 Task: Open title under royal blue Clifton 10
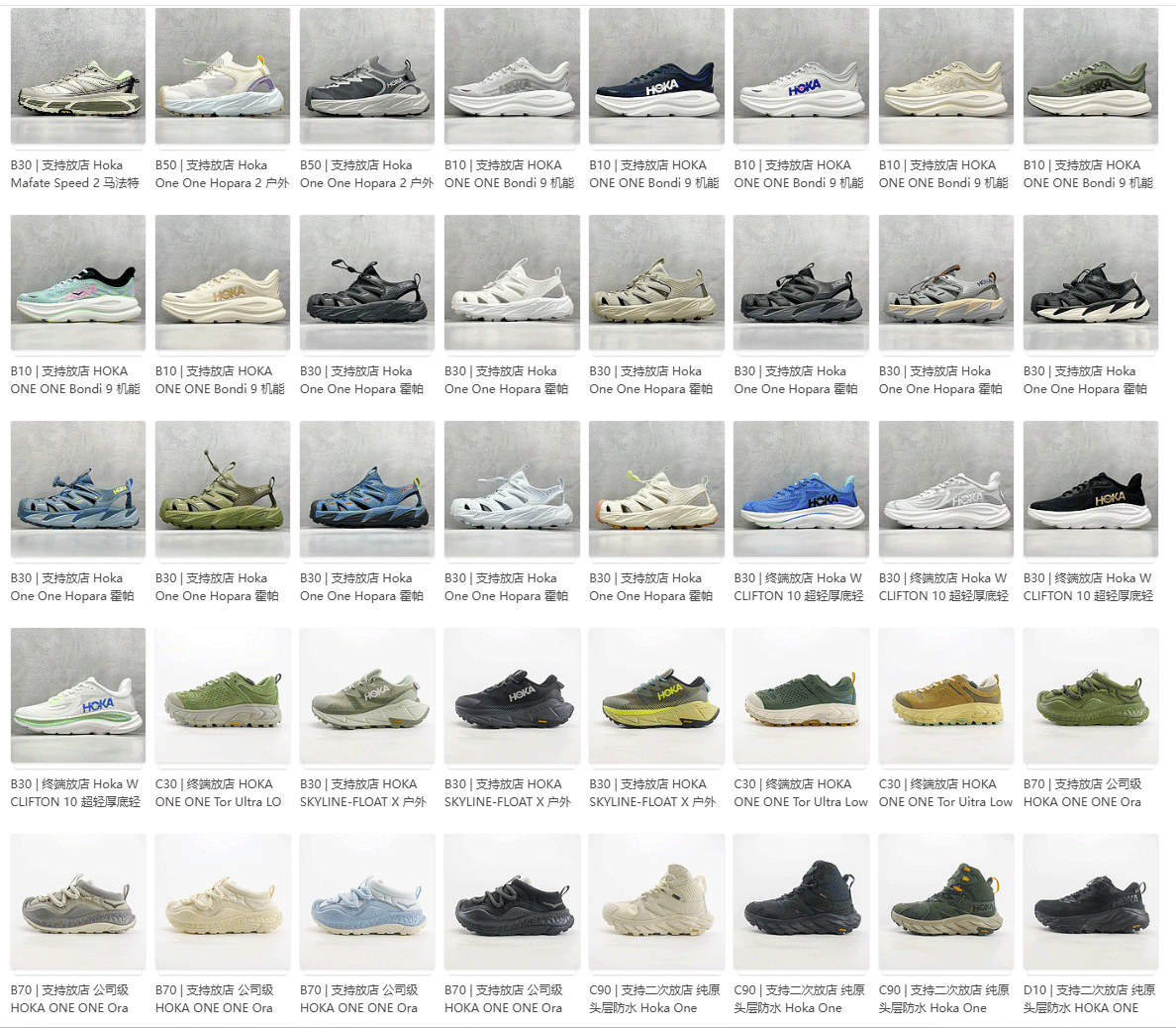(798, 587)
